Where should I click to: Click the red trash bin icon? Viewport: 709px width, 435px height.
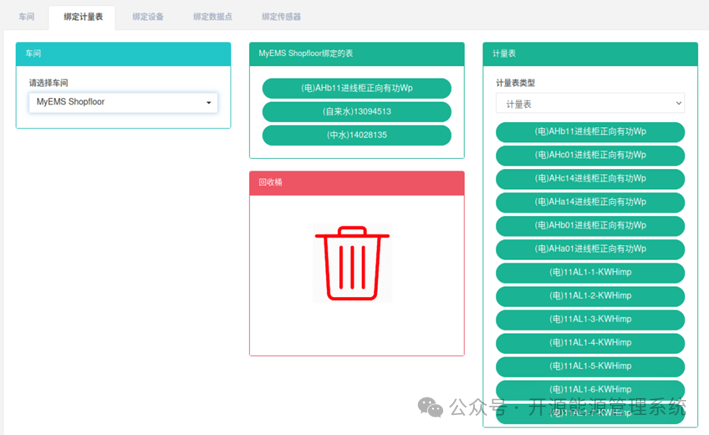pyautogui.click(x=352, y=263)
